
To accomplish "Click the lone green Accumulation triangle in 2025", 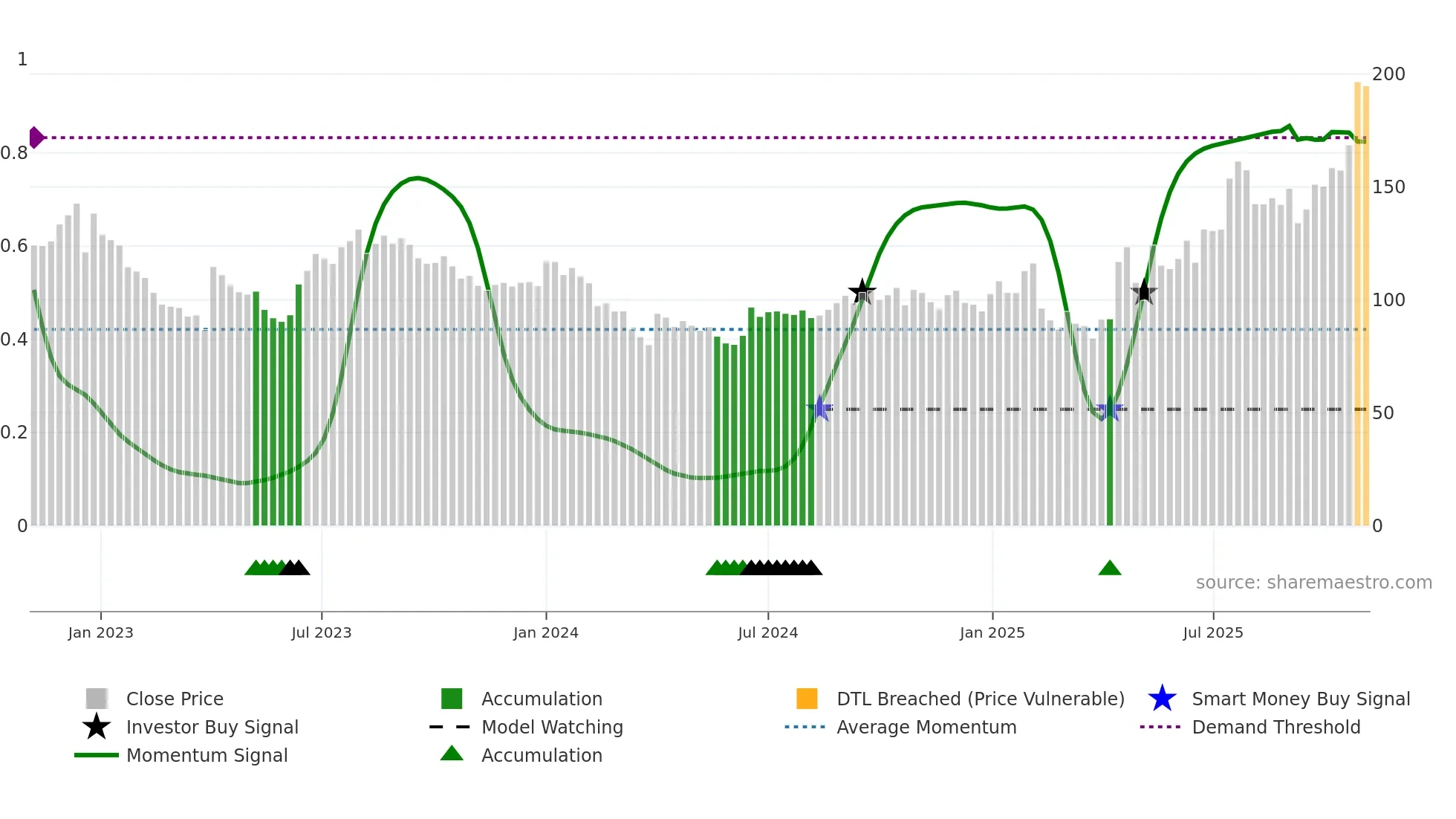I will pyautogui.click(x=1110, y=569).
